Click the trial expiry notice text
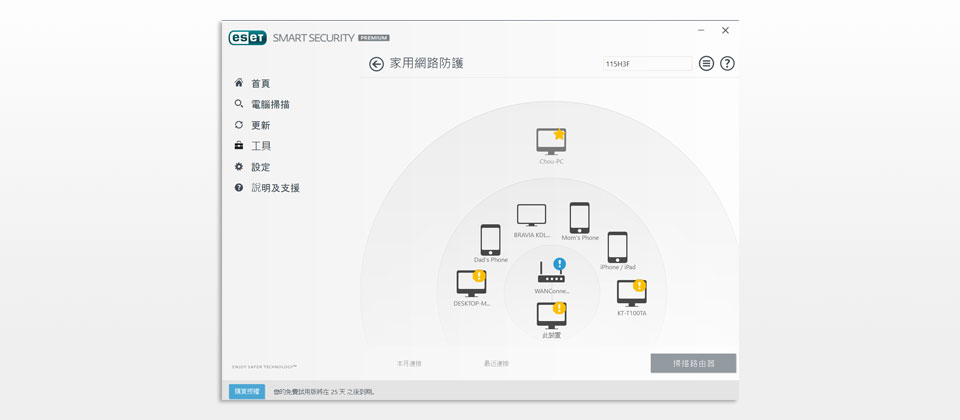The width and height of the screenshot is (960, 420). coord(324,392)
